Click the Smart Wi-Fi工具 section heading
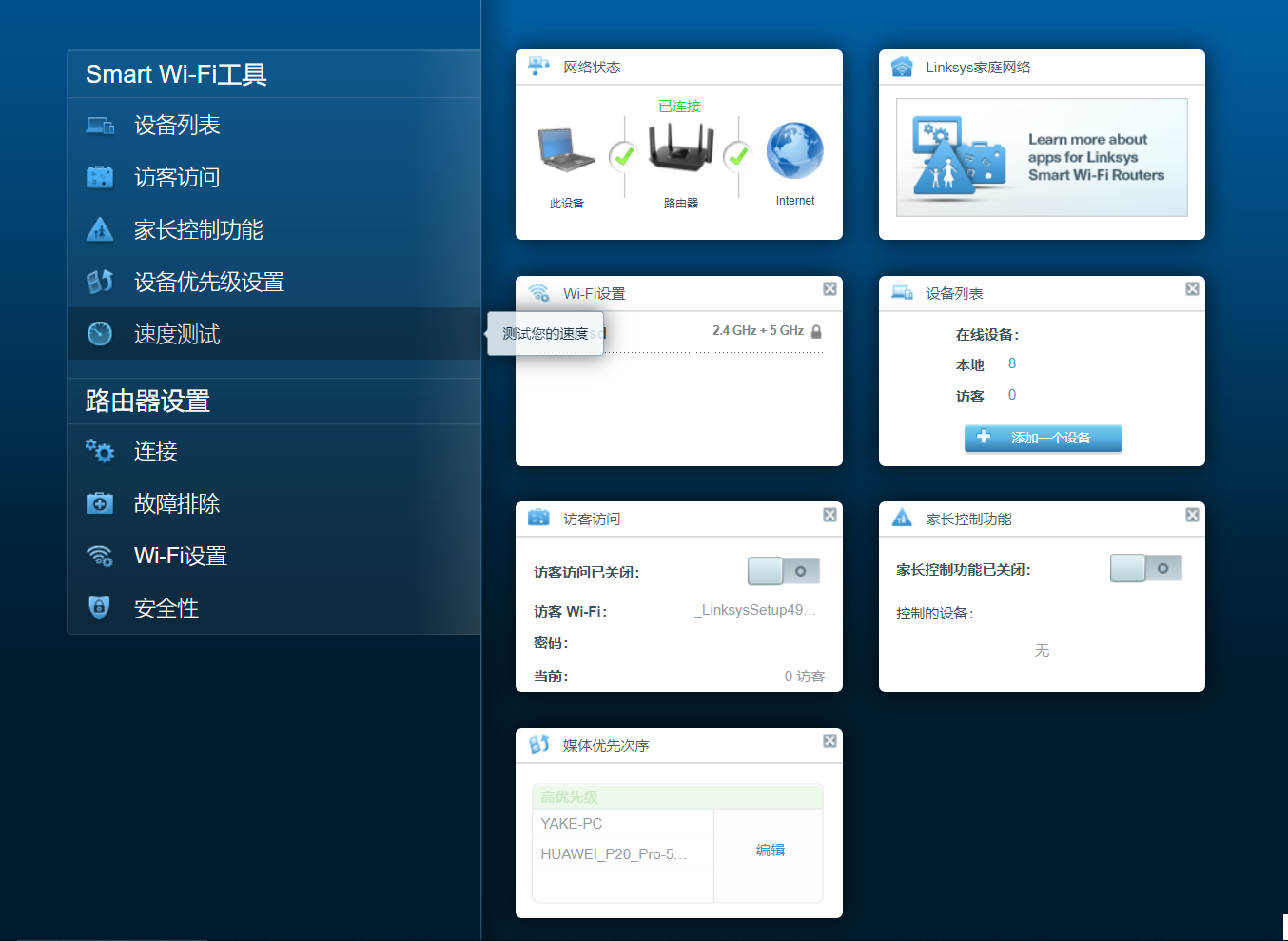The height and width of the screenshot is (941, 1288). [176, 74]
